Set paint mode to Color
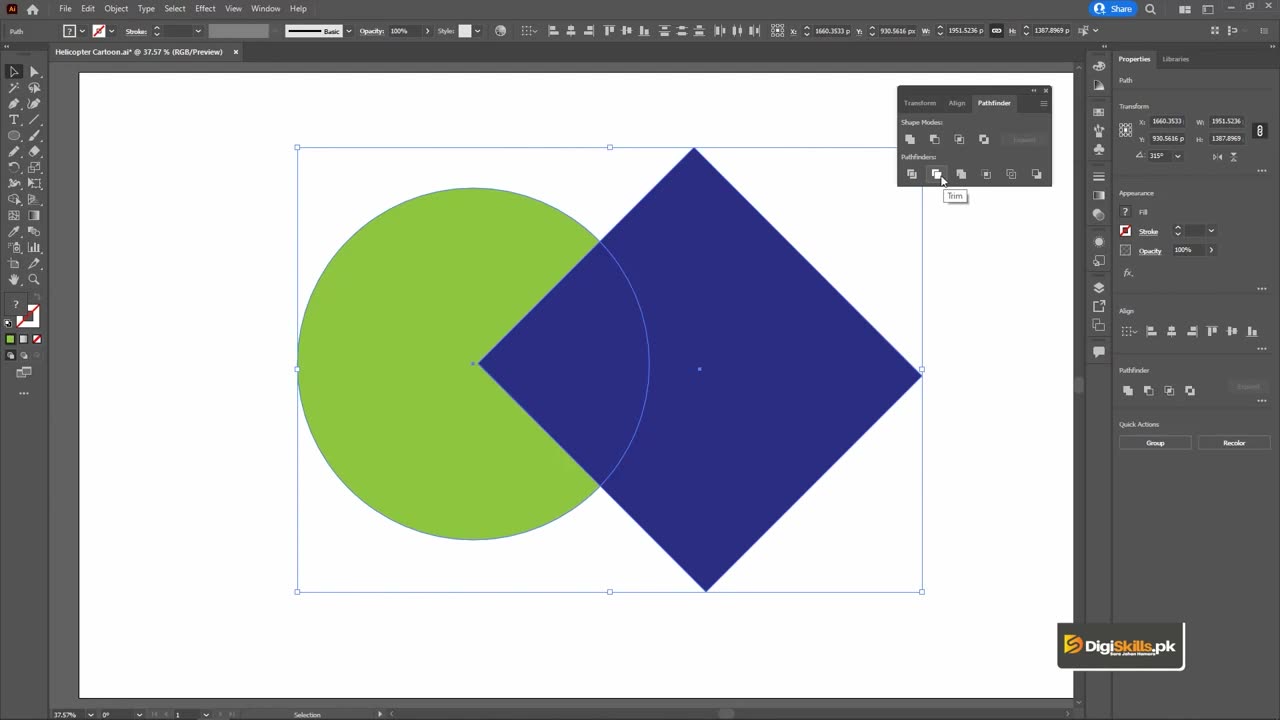Viewport: 1280px width, 720px height. tap(11, 339)
